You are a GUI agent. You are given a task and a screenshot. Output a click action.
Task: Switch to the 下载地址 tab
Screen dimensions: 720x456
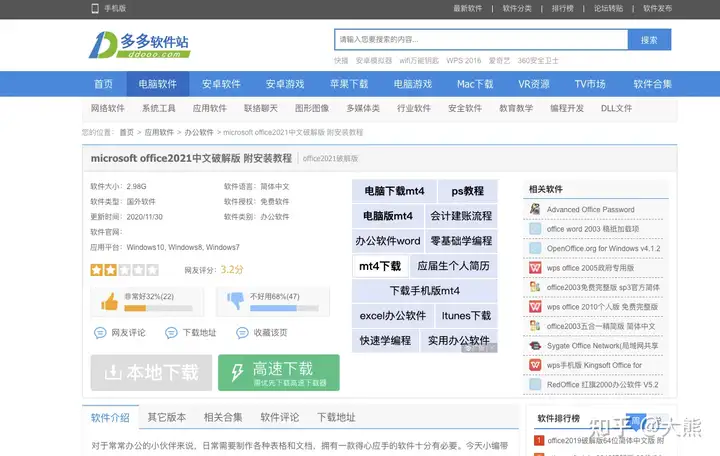[x=336, y=417]
